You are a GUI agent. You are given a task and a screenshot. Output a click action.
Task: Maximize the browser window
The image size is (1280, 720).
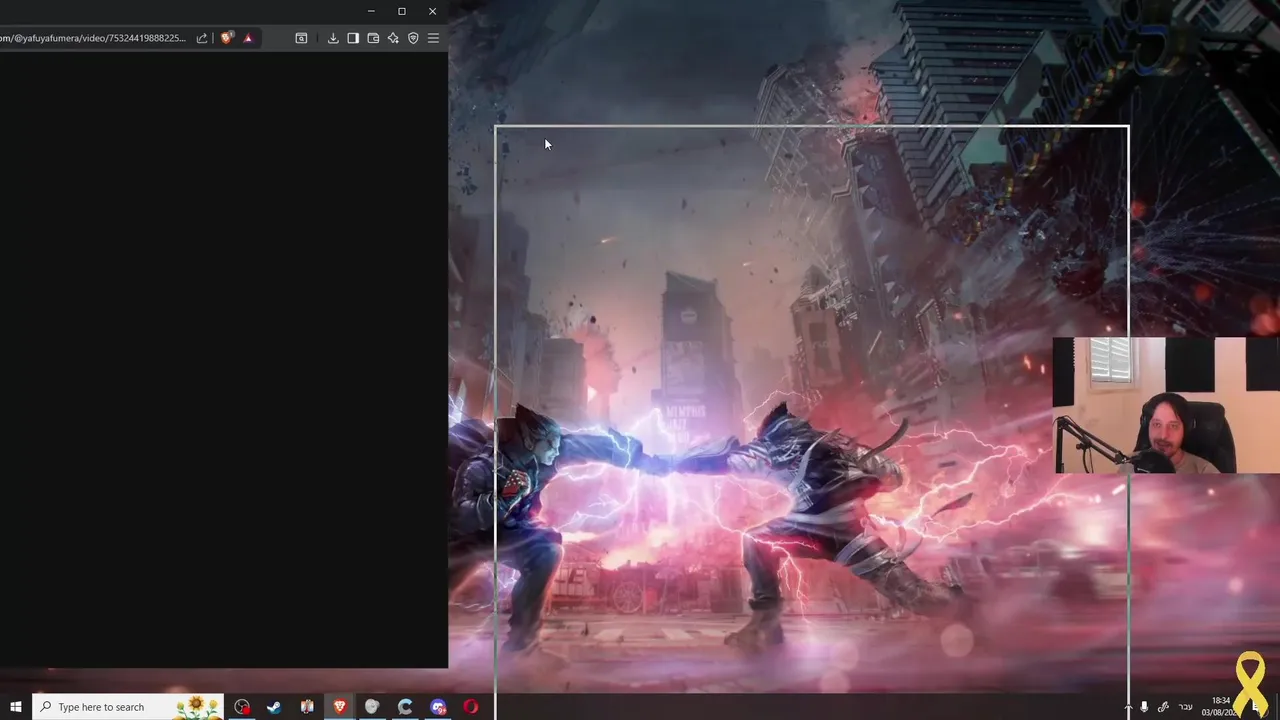pyautogui.click(x=402, y=11)
